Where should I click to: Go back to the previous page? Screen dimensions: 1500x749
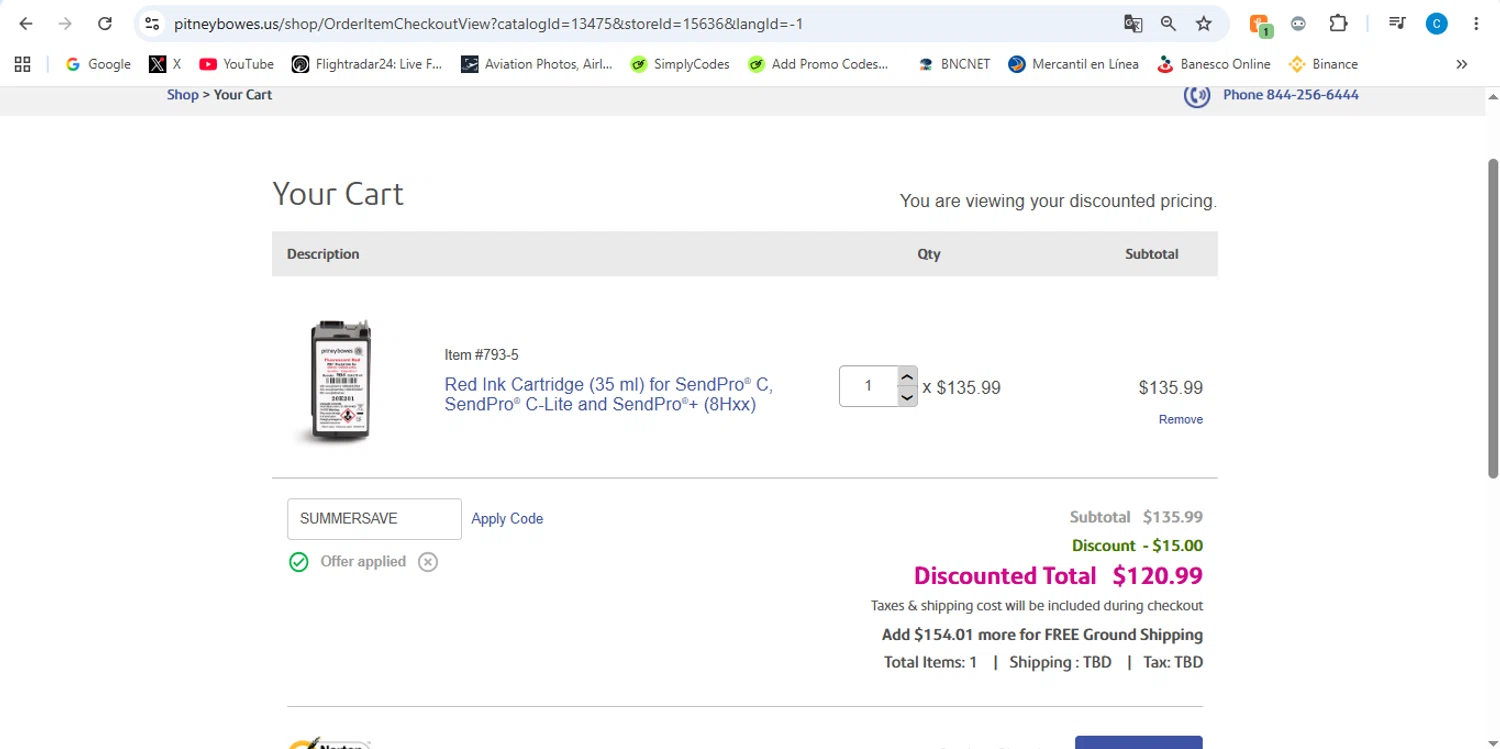(x=26, y=24)
